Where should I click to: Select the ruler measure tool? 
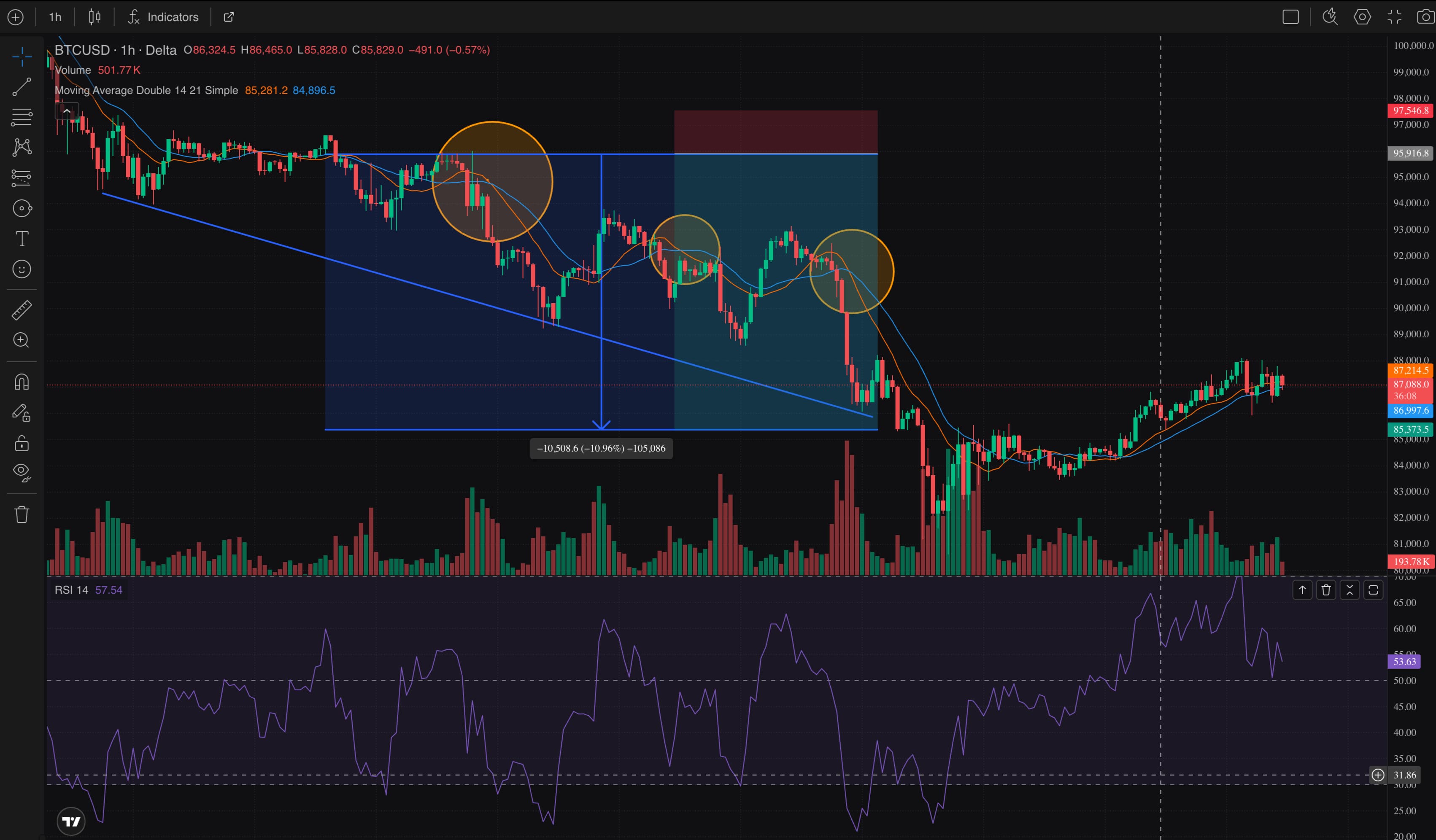22,310
